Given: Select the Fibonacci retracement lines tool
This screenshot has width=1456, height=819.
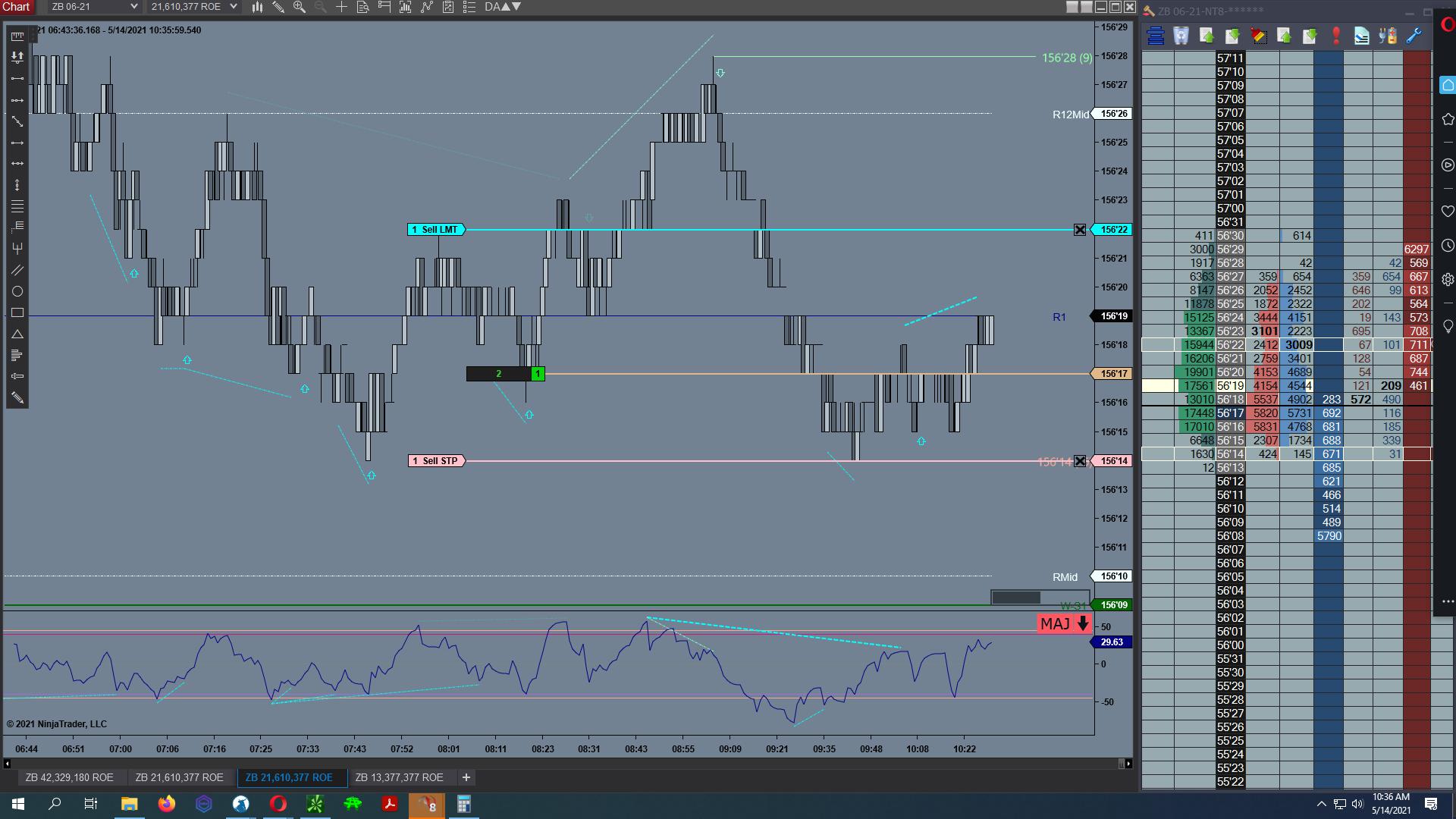Looking at the screenshot, I should click(17, 206).
